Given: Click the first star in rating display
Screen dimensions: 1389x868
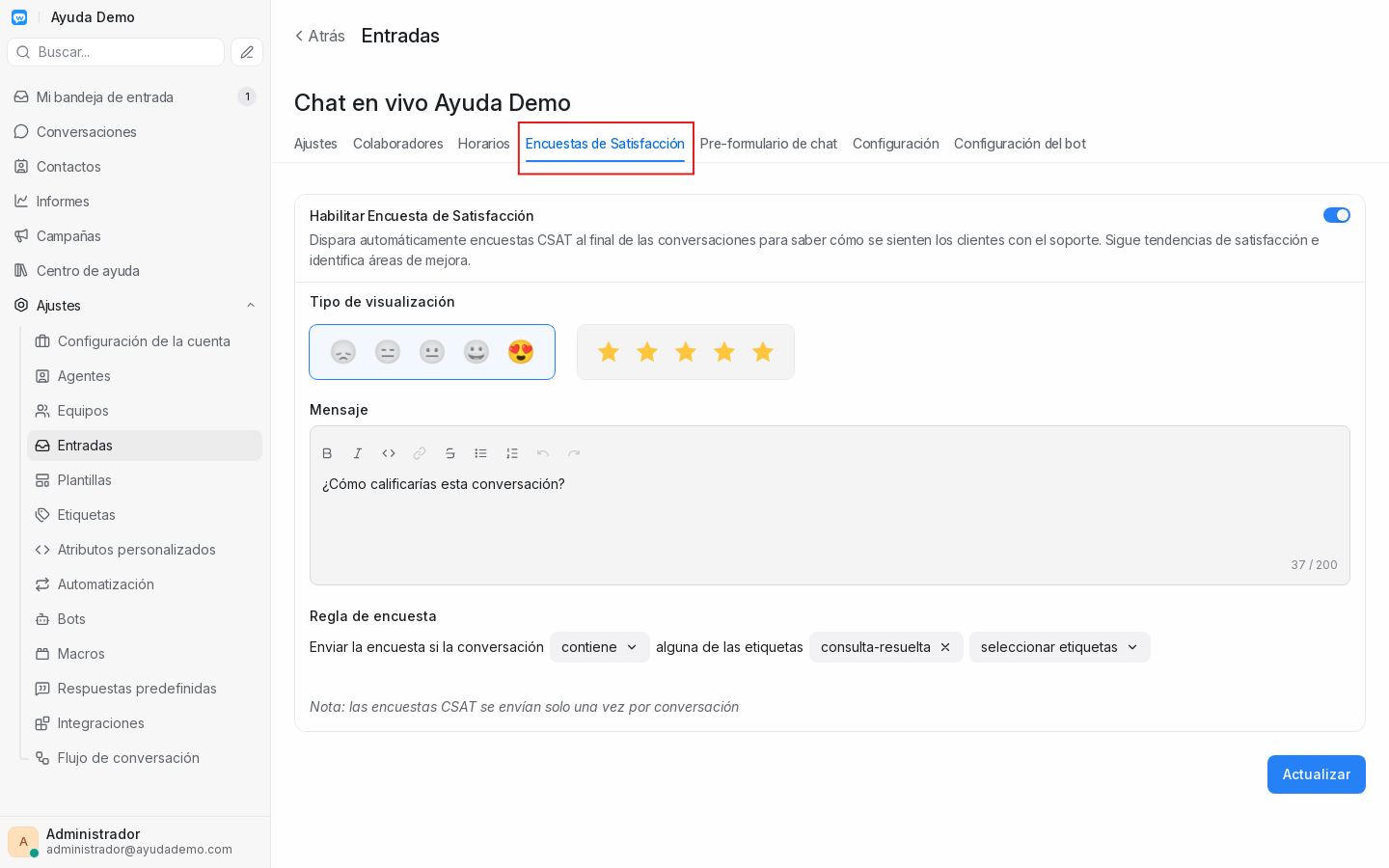Looking at the screenshot, I should pyautogui.click(x=609, y=352).
